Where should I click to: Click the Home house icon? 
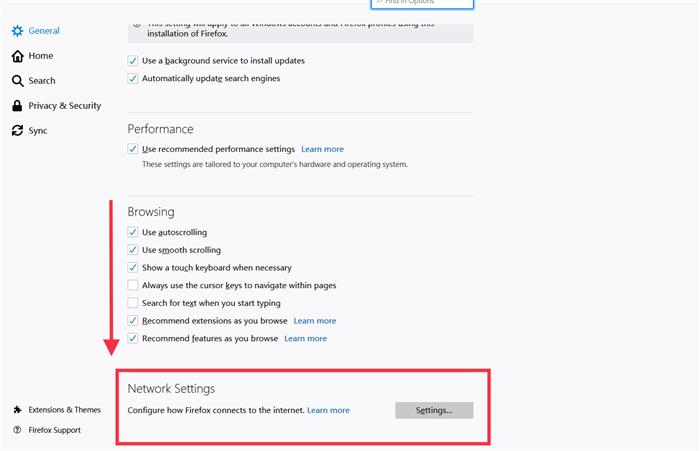coord(17,56)
